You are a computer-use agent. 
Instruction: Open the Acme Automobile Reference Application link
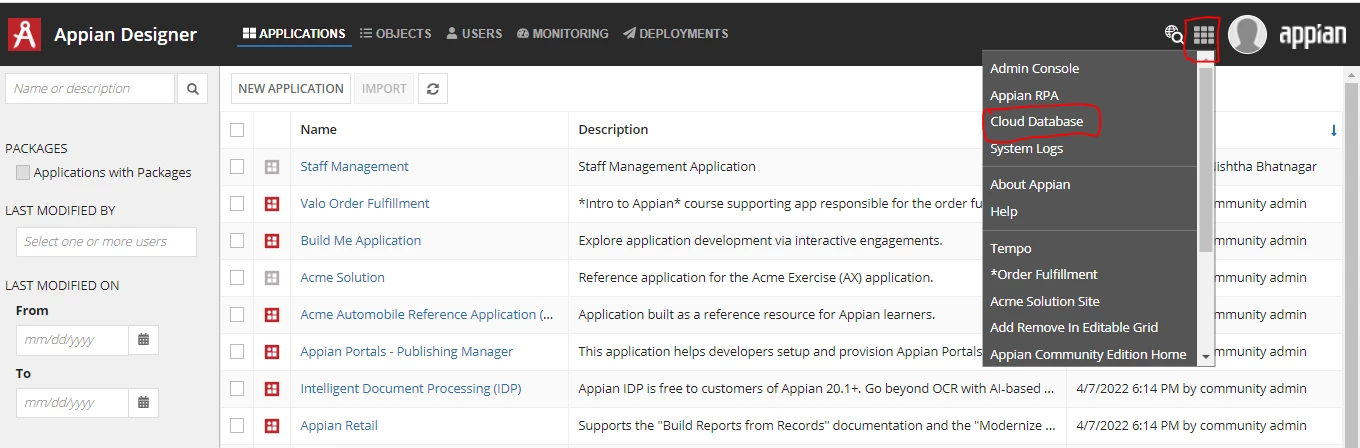(x=427, y=315)
